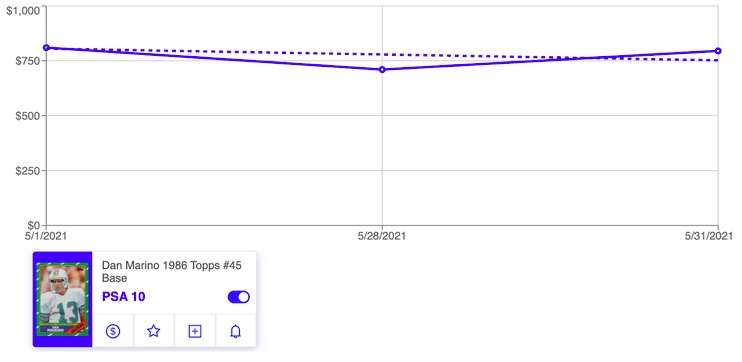Screen dimensions: 742x362
Task: Open the Dan Marino card thumbnail
Action: (62, 300)
